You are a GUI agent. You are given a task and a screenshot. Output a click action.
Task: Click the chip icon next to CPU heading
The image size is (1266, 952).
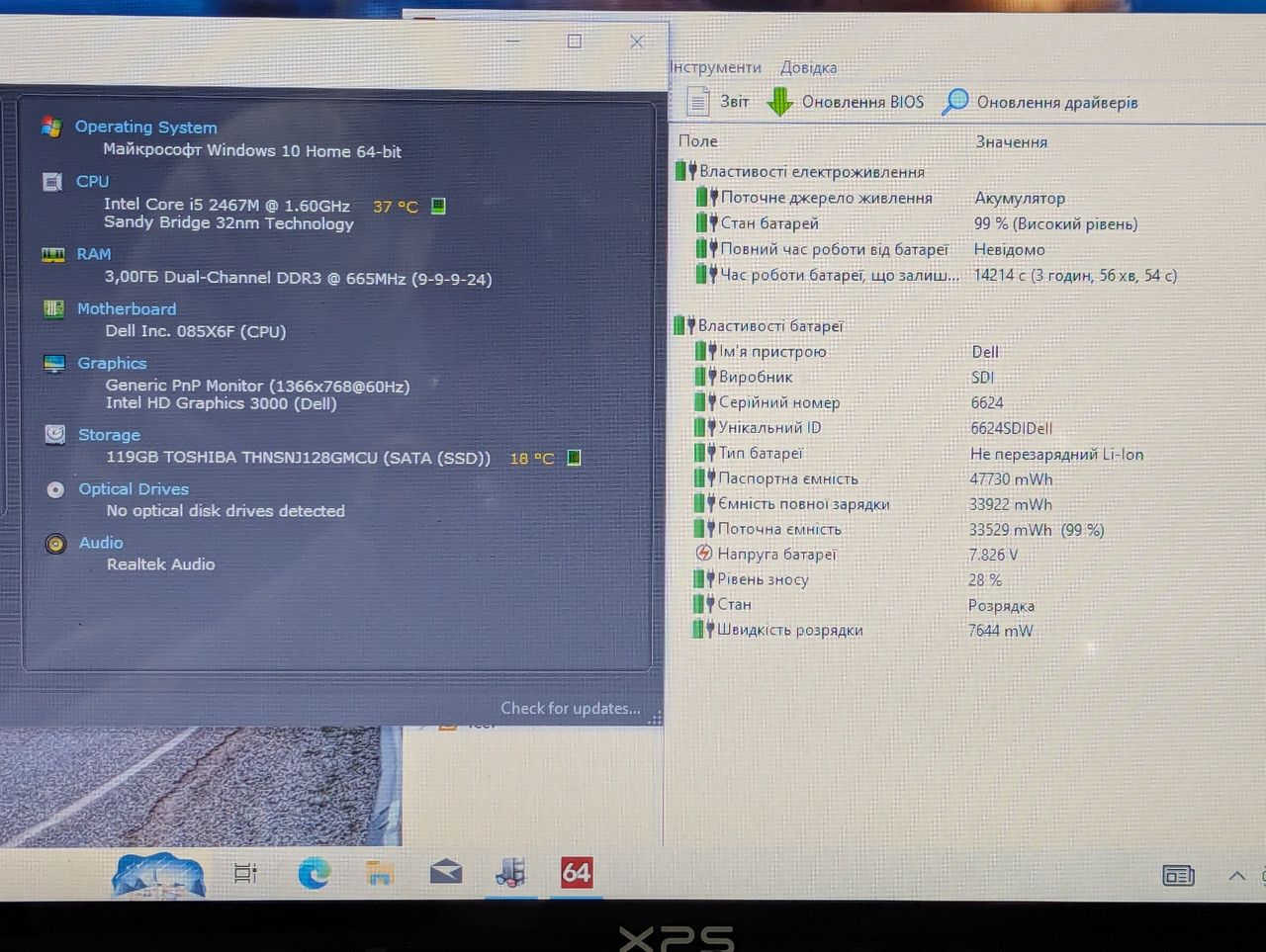pyautogui.click(x=52, y=182)
